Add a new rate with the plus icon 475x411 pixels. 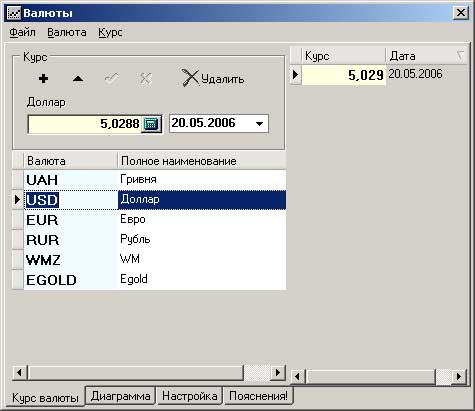click(43, 79)
